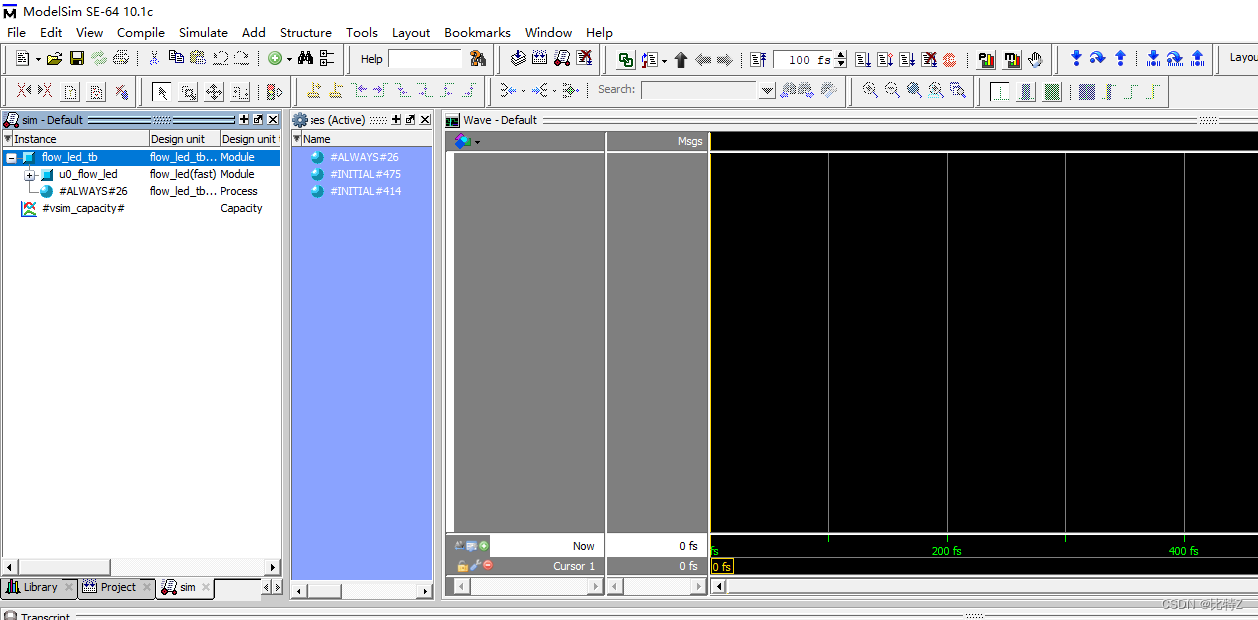Open the Simulate menu
This screenshot has width=1258, height=620.
tap(203, 32)
